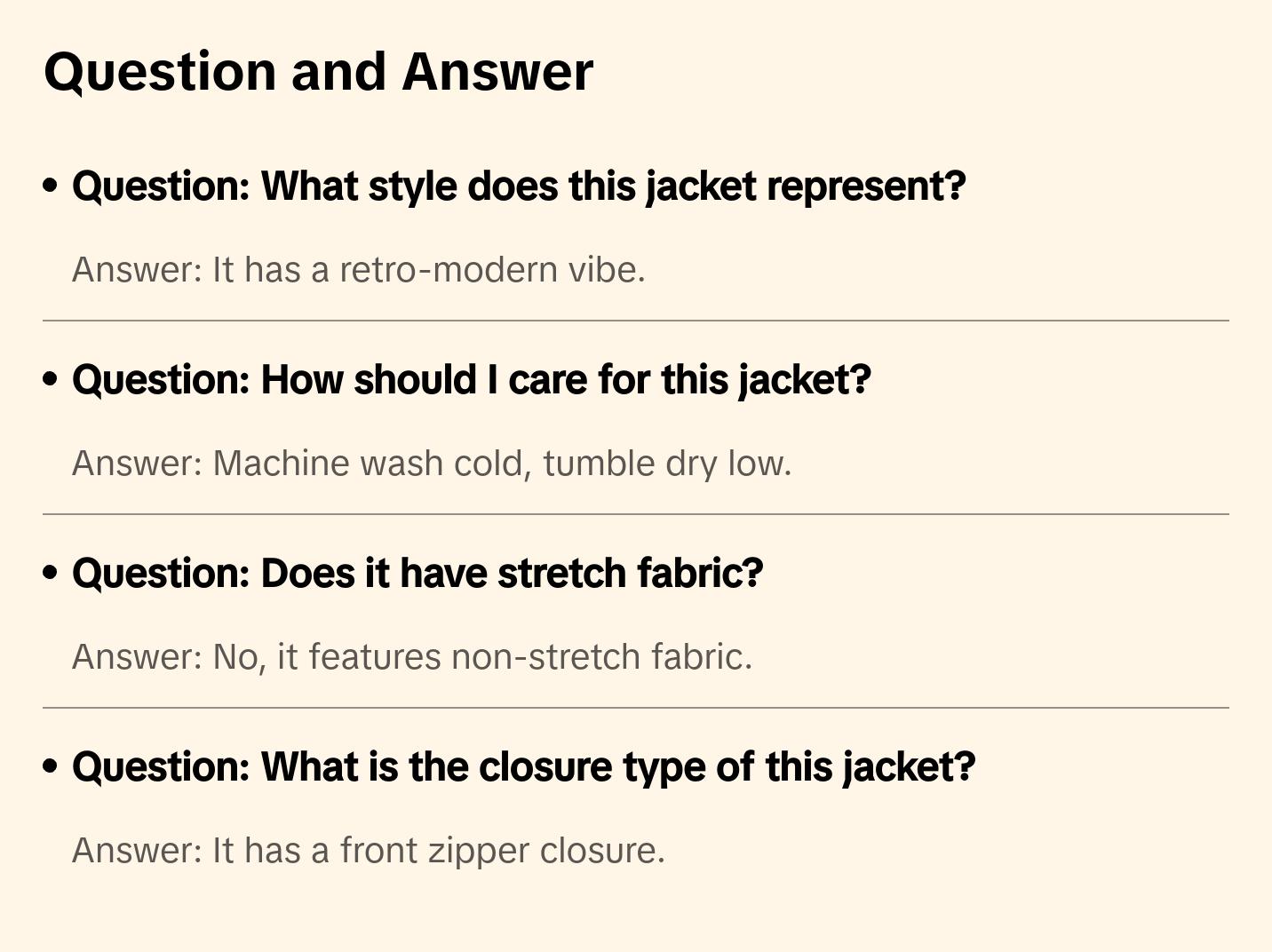Expand the question about jacket style
Image resolution: width=1272 pixels, height=952 pixels.
coord(518,186)
